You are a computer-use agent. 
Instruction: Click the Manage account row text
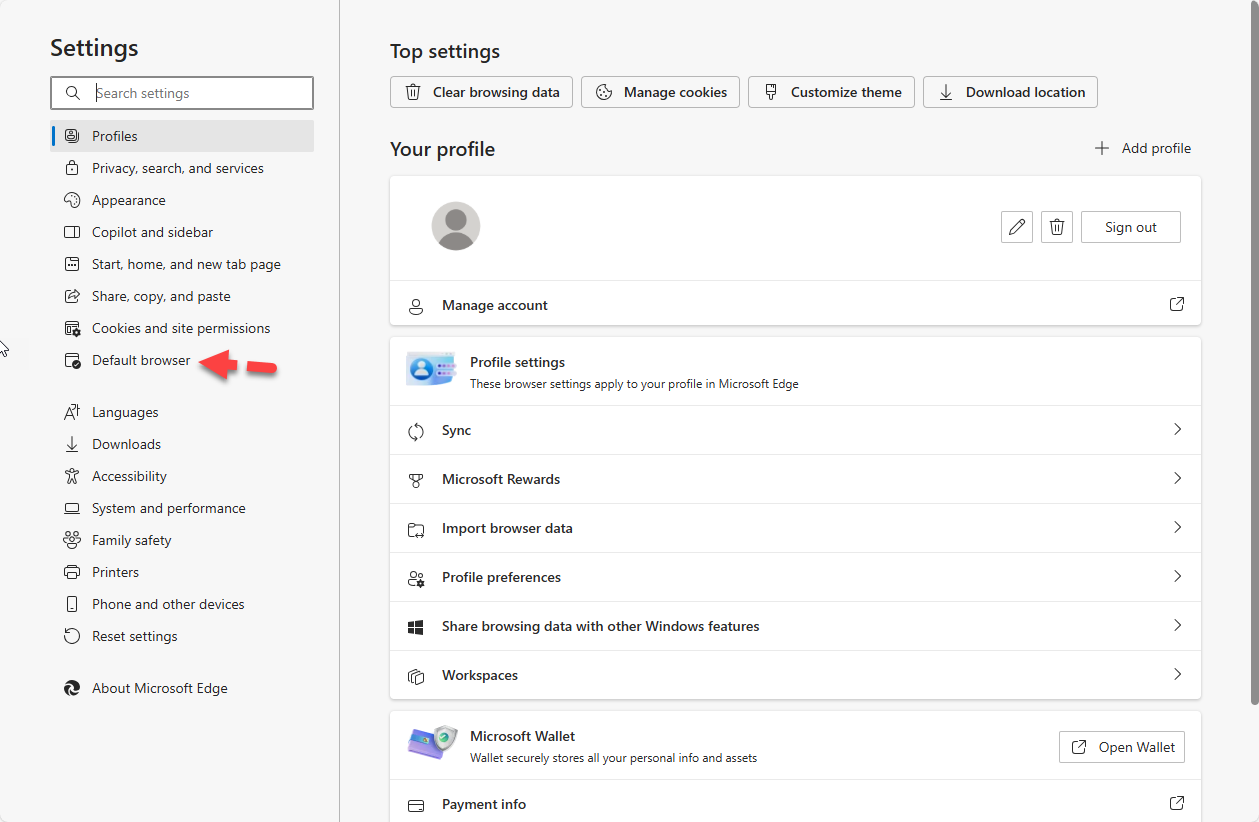point(495,305)
